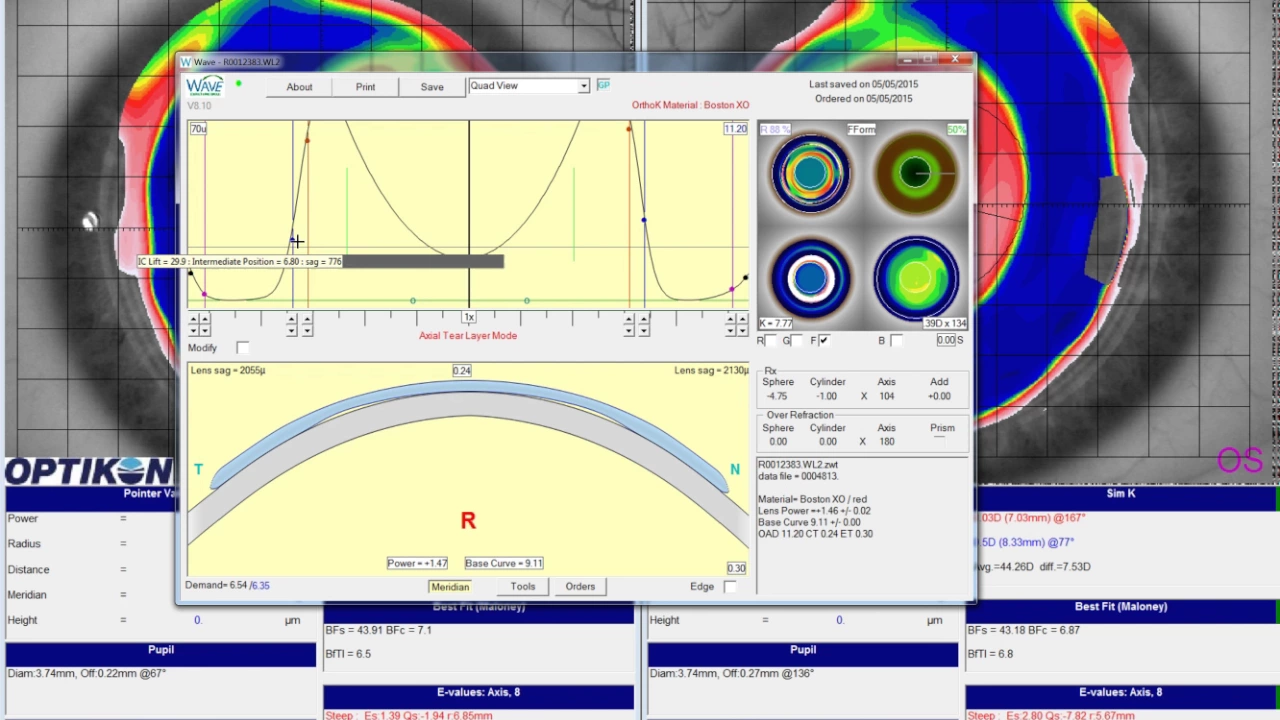Click the 70u scale label on the graph
This screenshot has height=720, width=1280.
pos(198,129)
